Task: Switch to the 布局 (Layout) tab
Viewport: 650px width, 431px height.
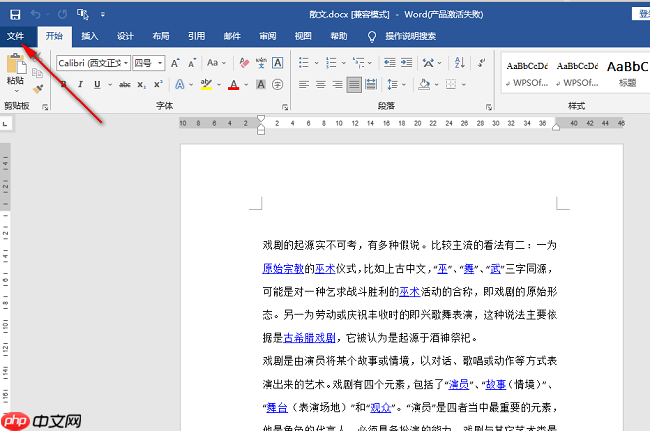Action: click(161, 36)
